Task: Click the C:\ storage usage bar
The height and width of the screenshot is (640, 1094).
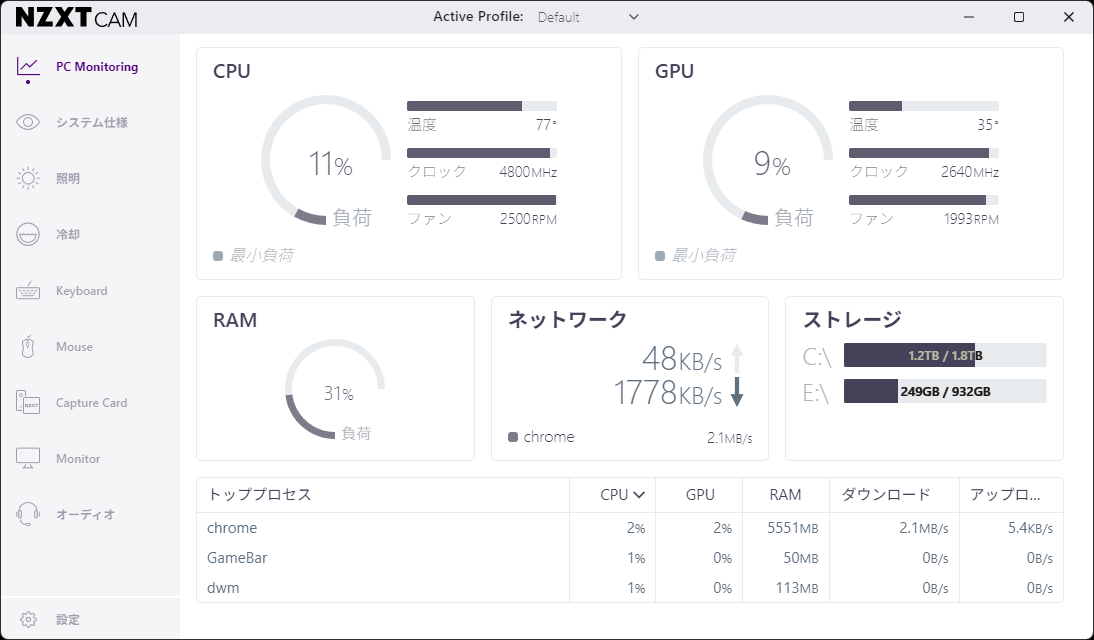Action: [944, 355]
